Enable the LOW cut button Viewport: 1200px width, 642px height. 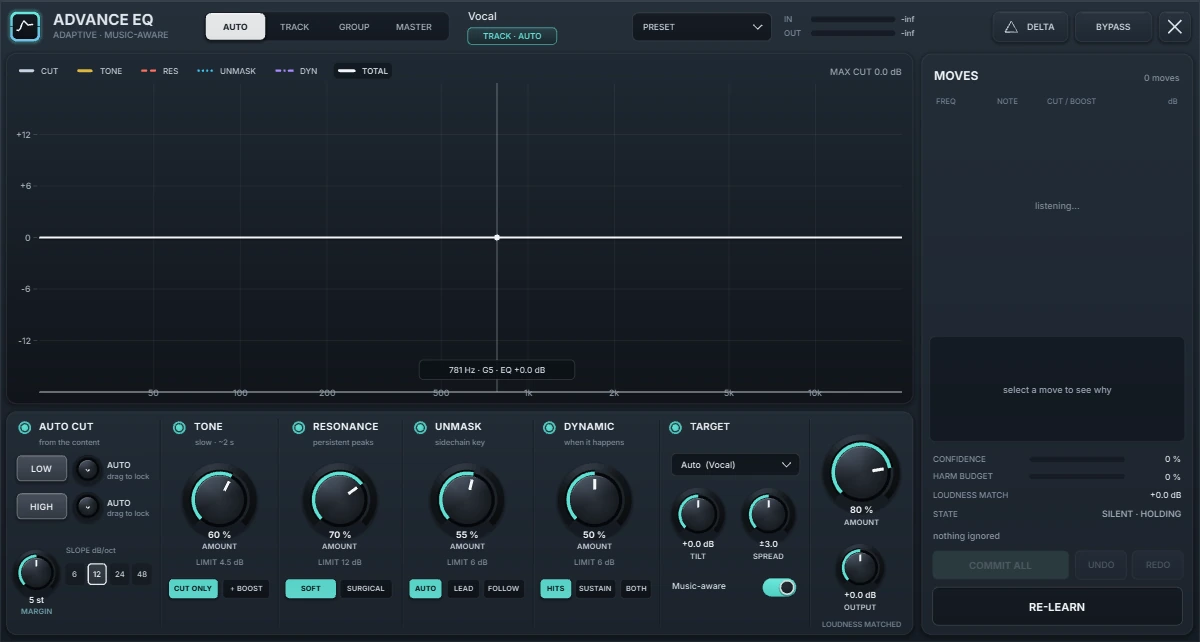(x=42, y=469)
